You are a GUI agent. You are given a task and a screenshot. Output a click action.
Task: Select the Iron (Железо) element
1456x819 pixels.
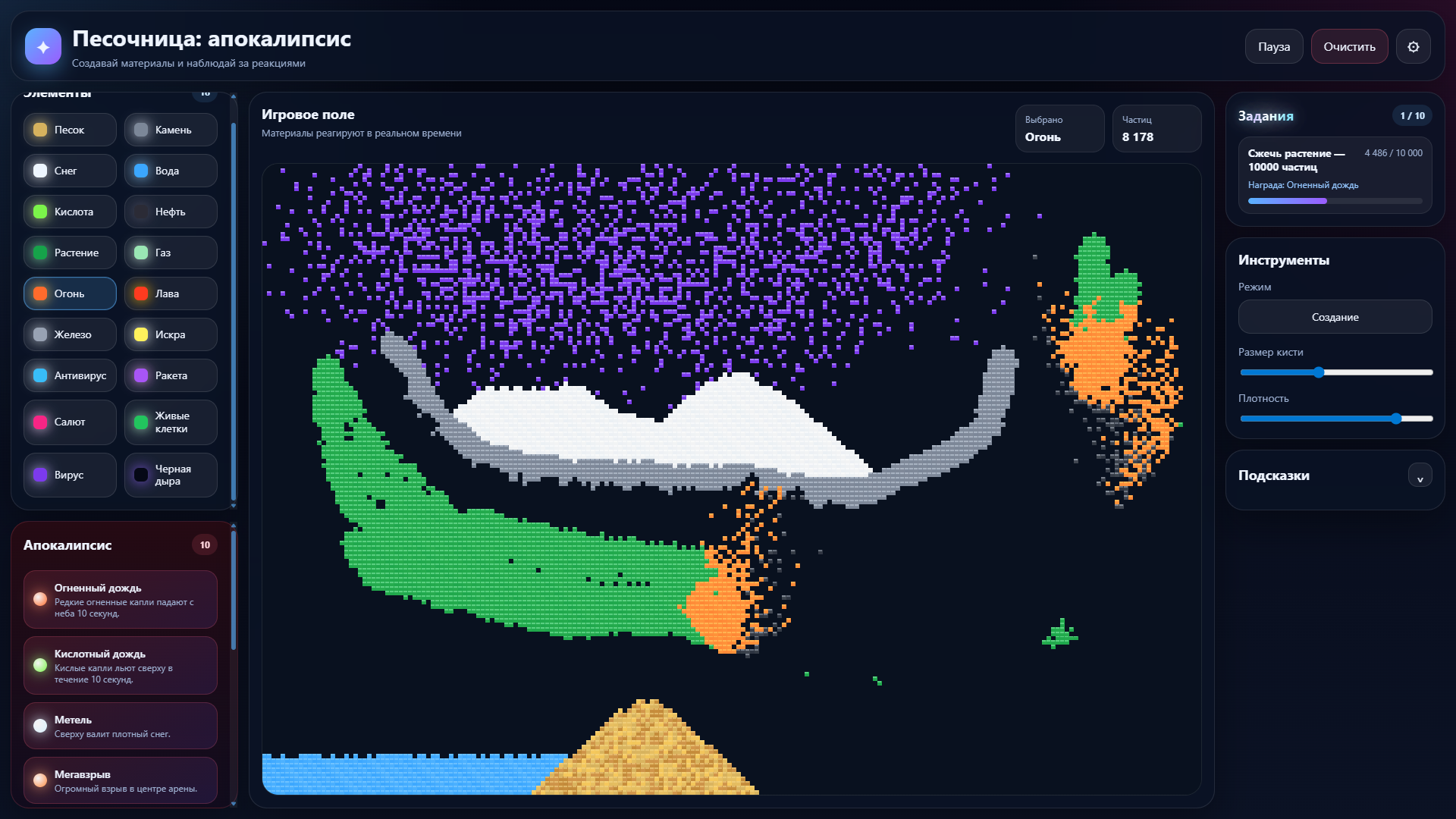(70, 334)
